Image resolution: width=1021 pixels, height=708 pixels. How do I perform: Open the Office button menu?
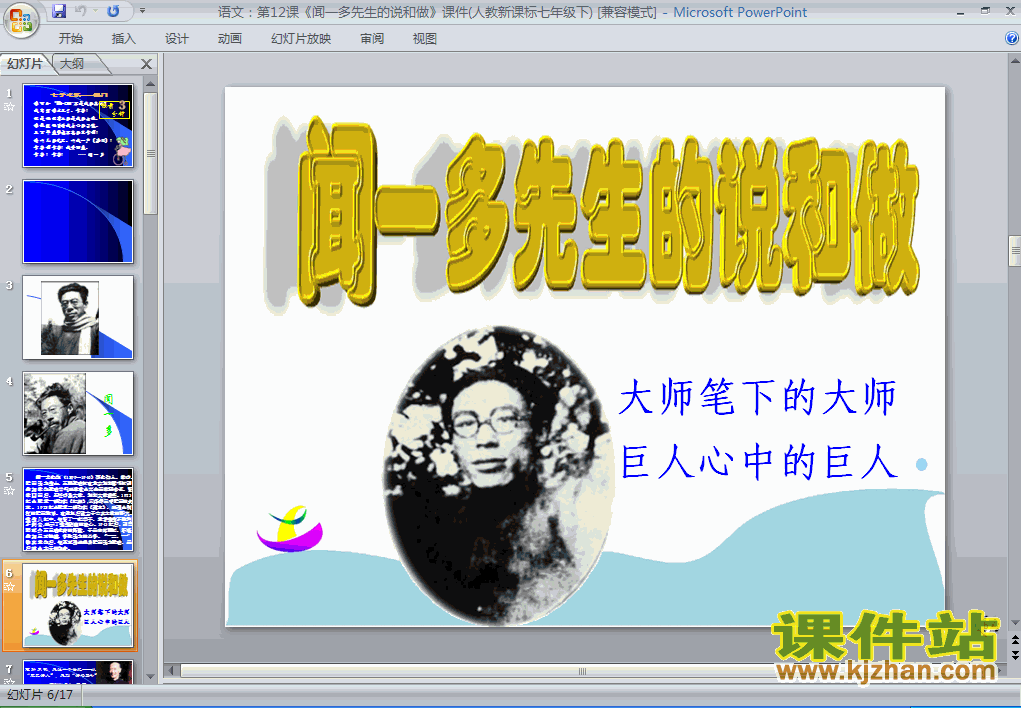(x=21, y=20)
